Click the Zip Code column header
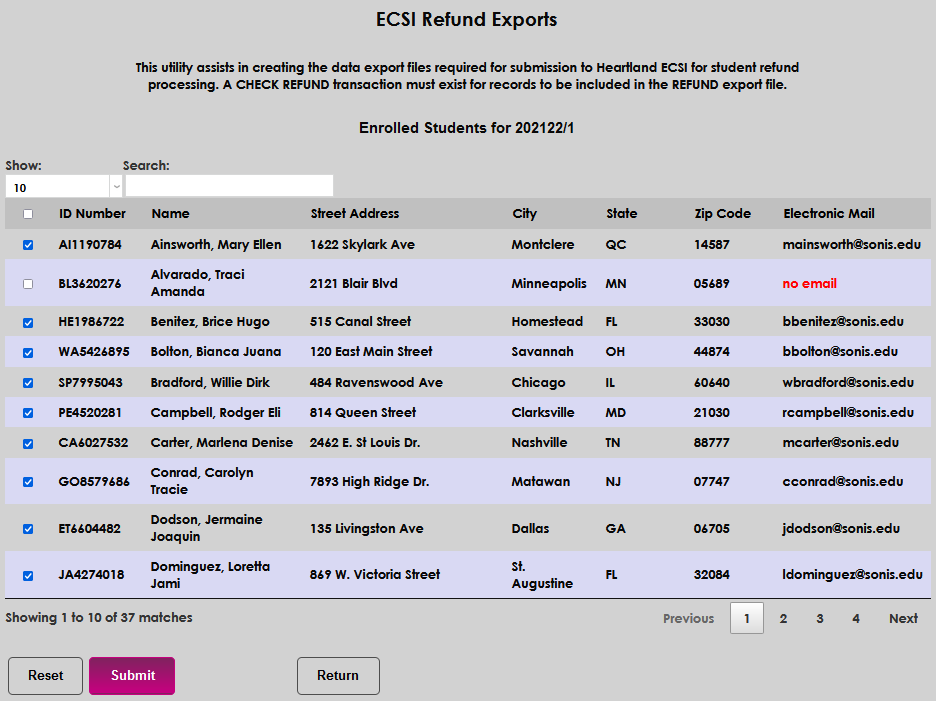The height and width of the screenshot is (701, 936). (x=723, y=213)
